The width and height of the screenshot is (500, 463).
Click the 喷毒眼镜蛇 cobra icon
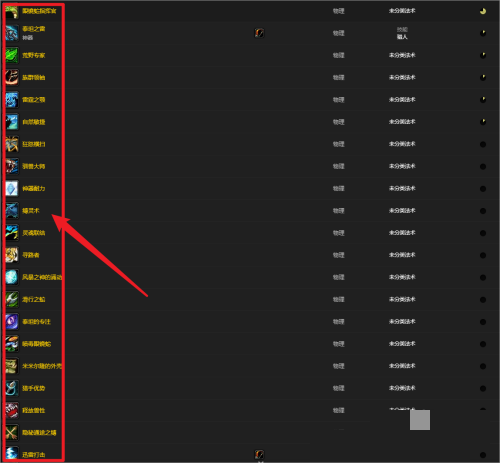12,344
